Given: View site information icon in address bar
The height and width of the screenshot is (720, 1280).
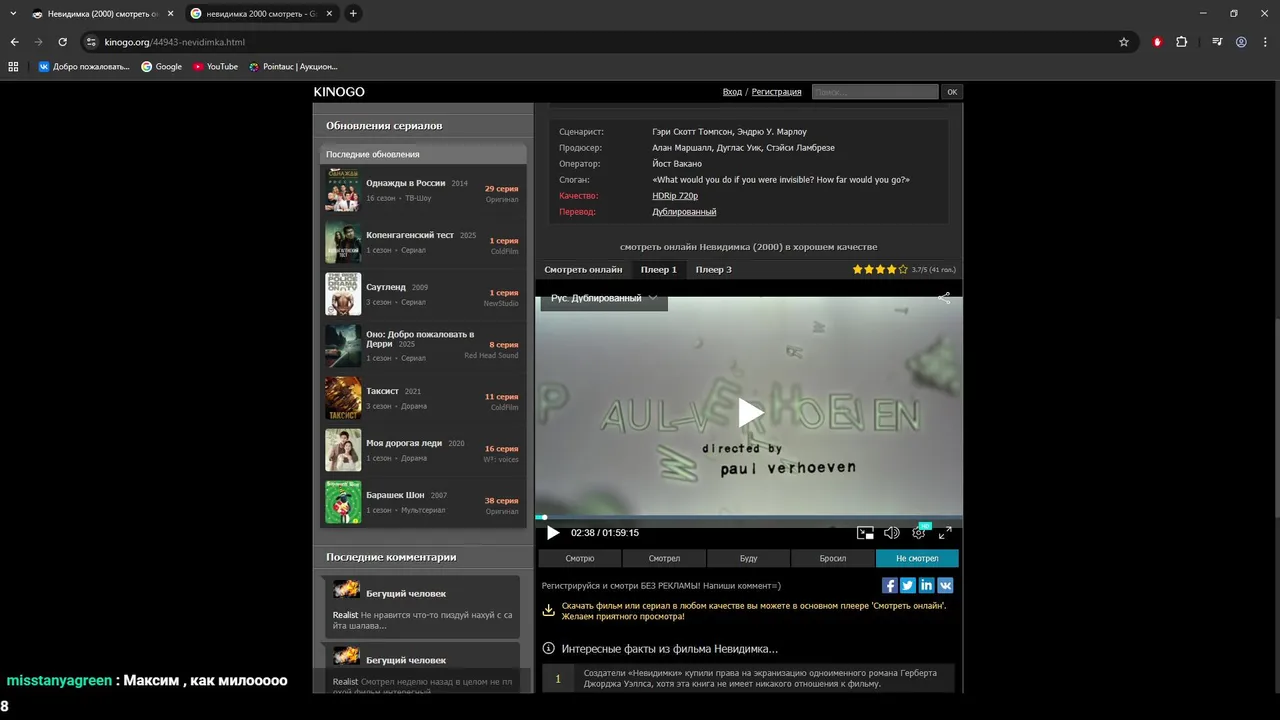Looking at the screenshot, I should click(x=91, y=42).
